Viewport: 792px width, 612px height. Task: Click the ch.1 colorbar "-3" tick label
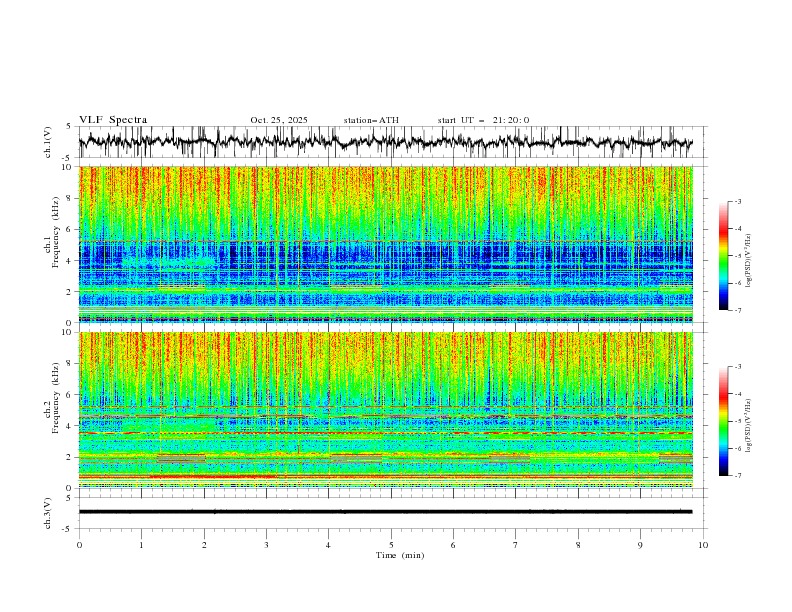tap(737, 201)
